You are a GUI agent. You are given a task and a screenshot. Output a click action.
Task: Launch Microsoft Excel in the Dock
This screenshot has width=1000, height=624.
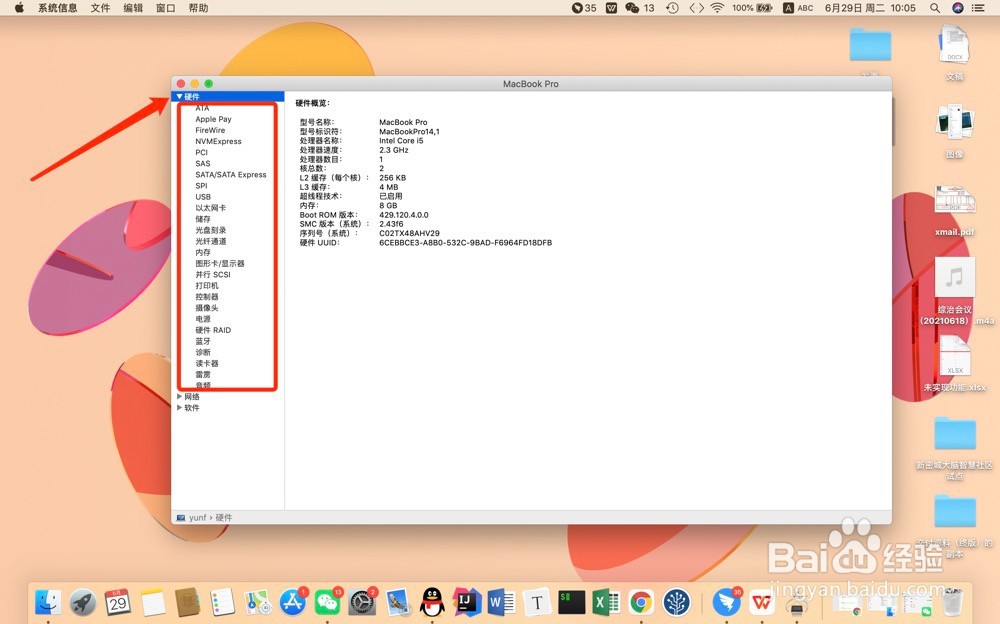(x=605, y=603)
